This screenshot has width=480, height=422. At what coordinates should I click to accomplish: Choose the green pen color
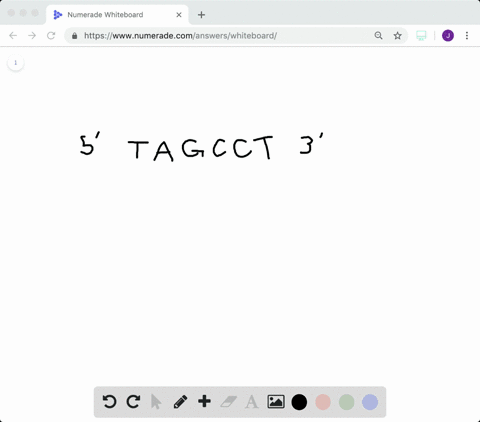(x=346, y=402)
